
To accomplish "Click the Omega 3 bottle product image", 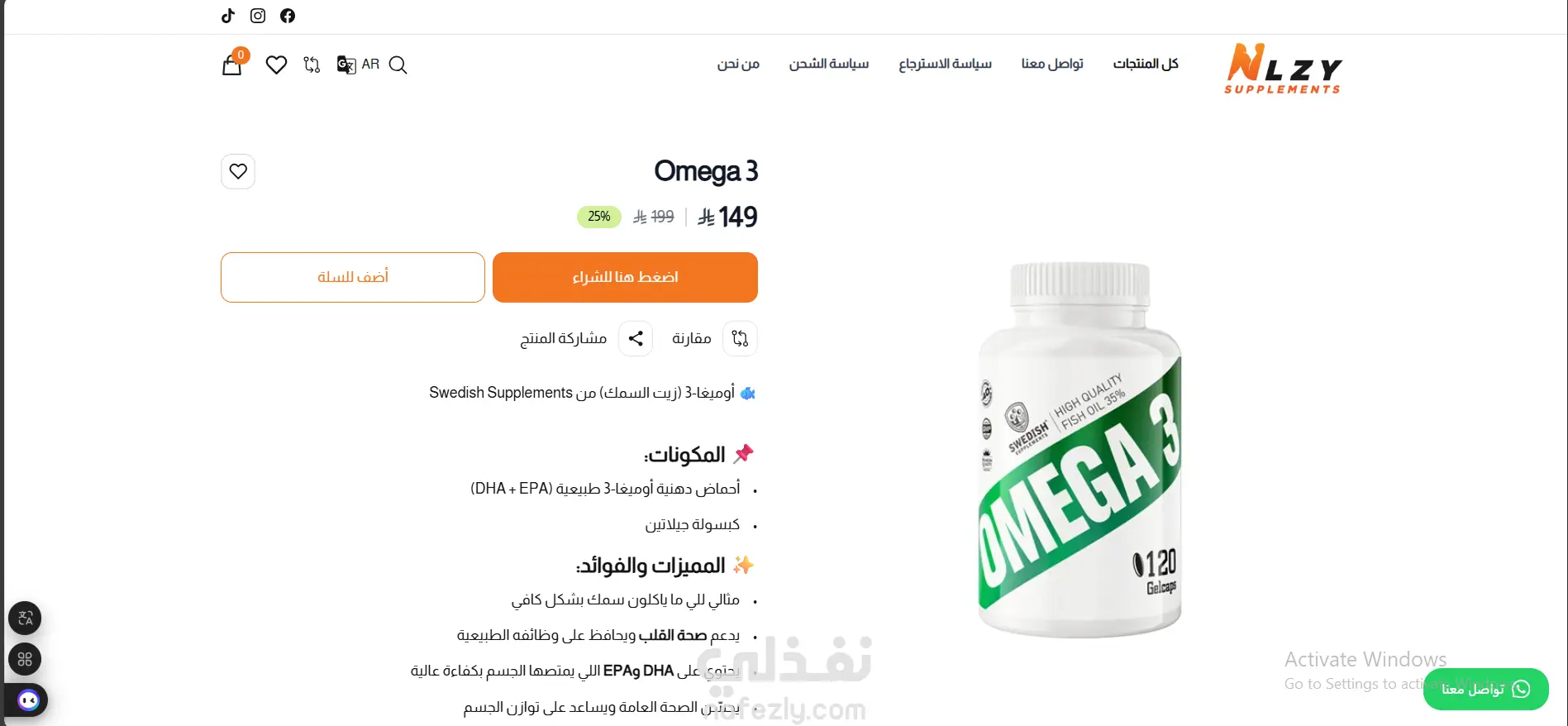I will pyautogui.click(x=1079, y=449).
